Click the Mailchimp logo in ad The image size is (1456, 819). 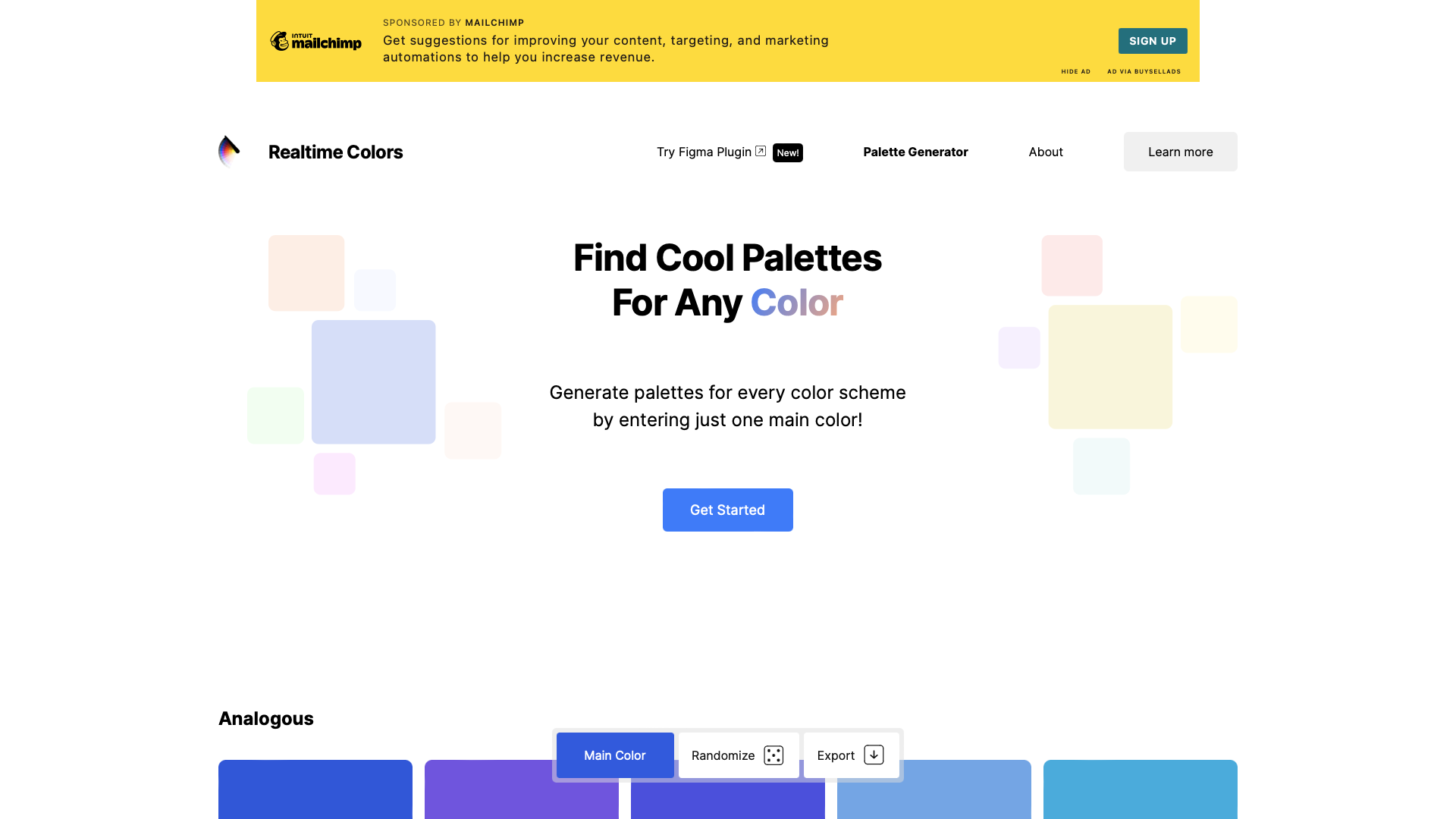316,41
